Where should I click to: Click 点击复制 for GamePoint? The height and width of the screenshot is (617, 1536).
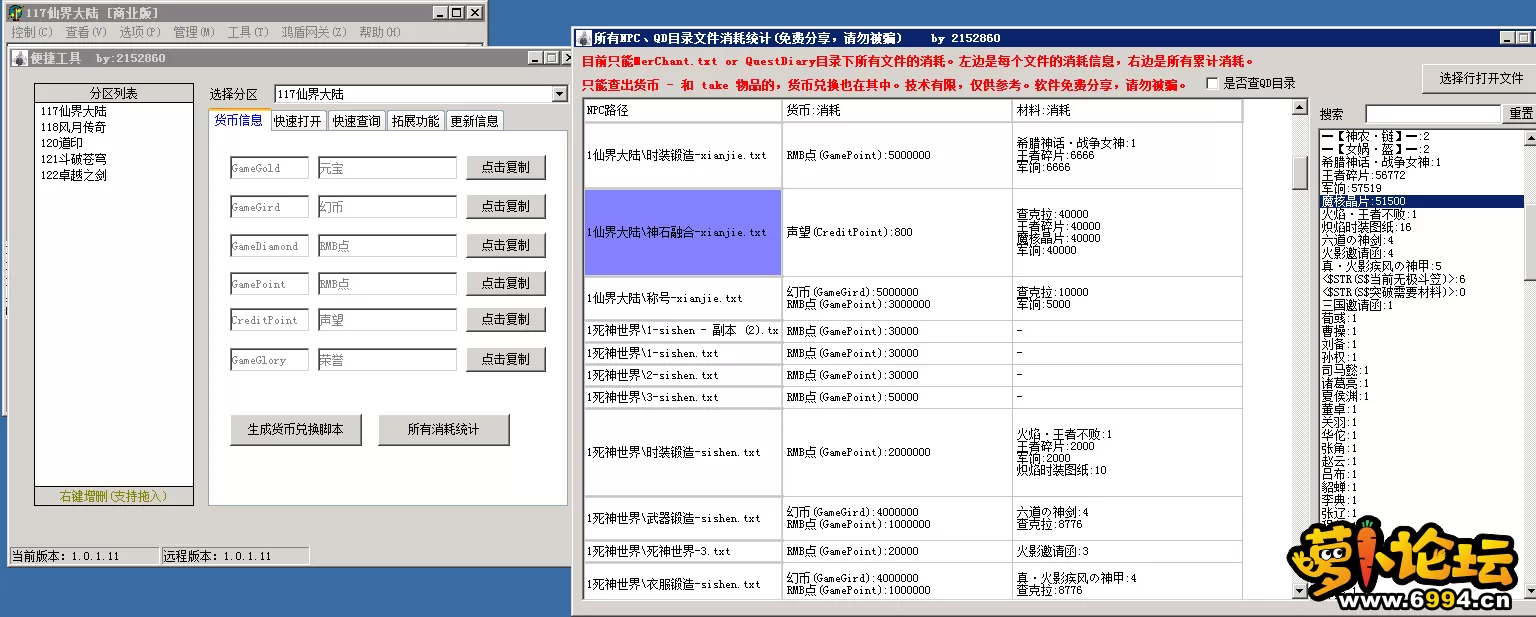tap(506, 283)
